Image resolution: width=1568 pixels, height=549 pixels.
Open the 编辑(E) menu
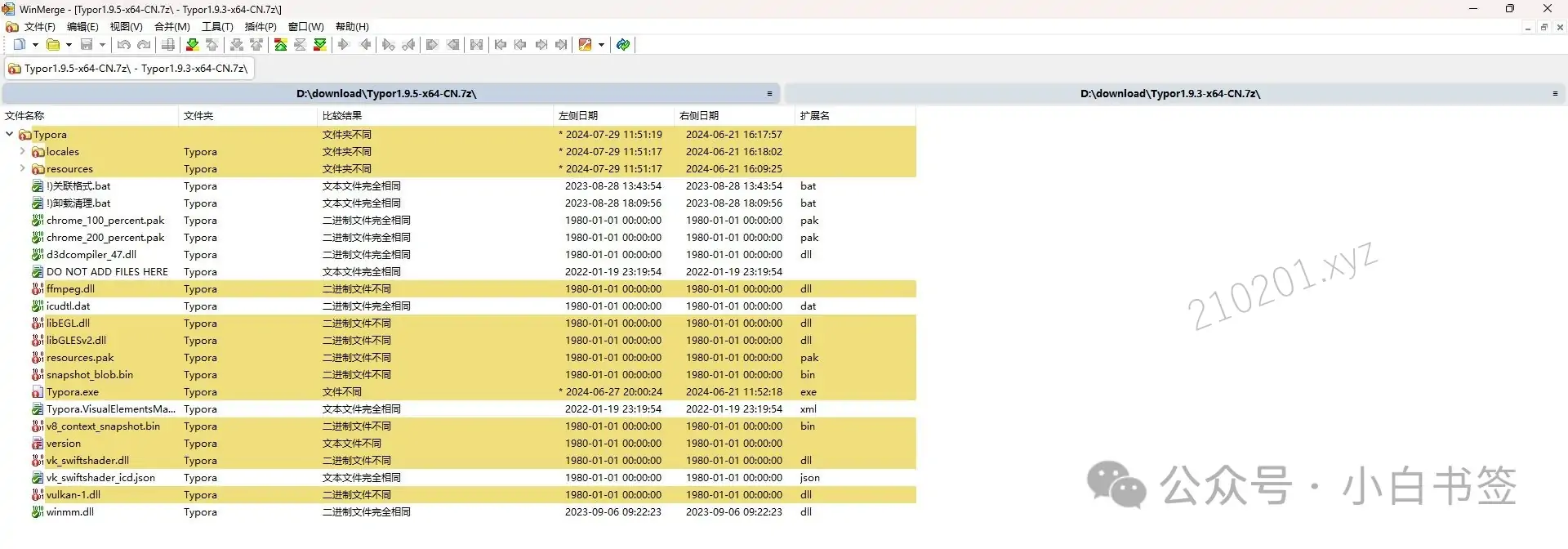pyautogui.click(x=82, y=27)
